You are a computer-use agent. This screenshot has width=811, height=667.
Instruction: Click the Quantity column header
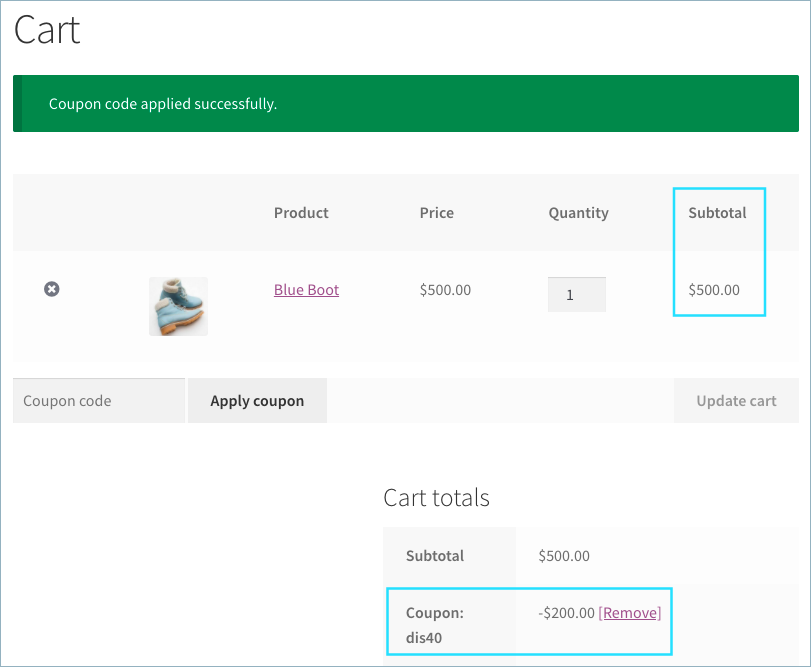[578, 213]
